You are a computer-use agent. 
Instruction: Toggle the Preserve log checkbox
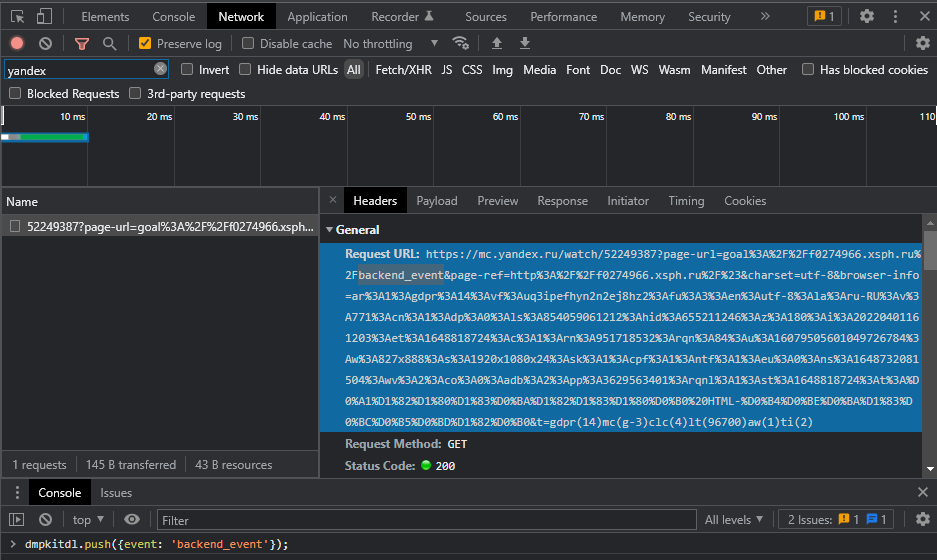145,43
